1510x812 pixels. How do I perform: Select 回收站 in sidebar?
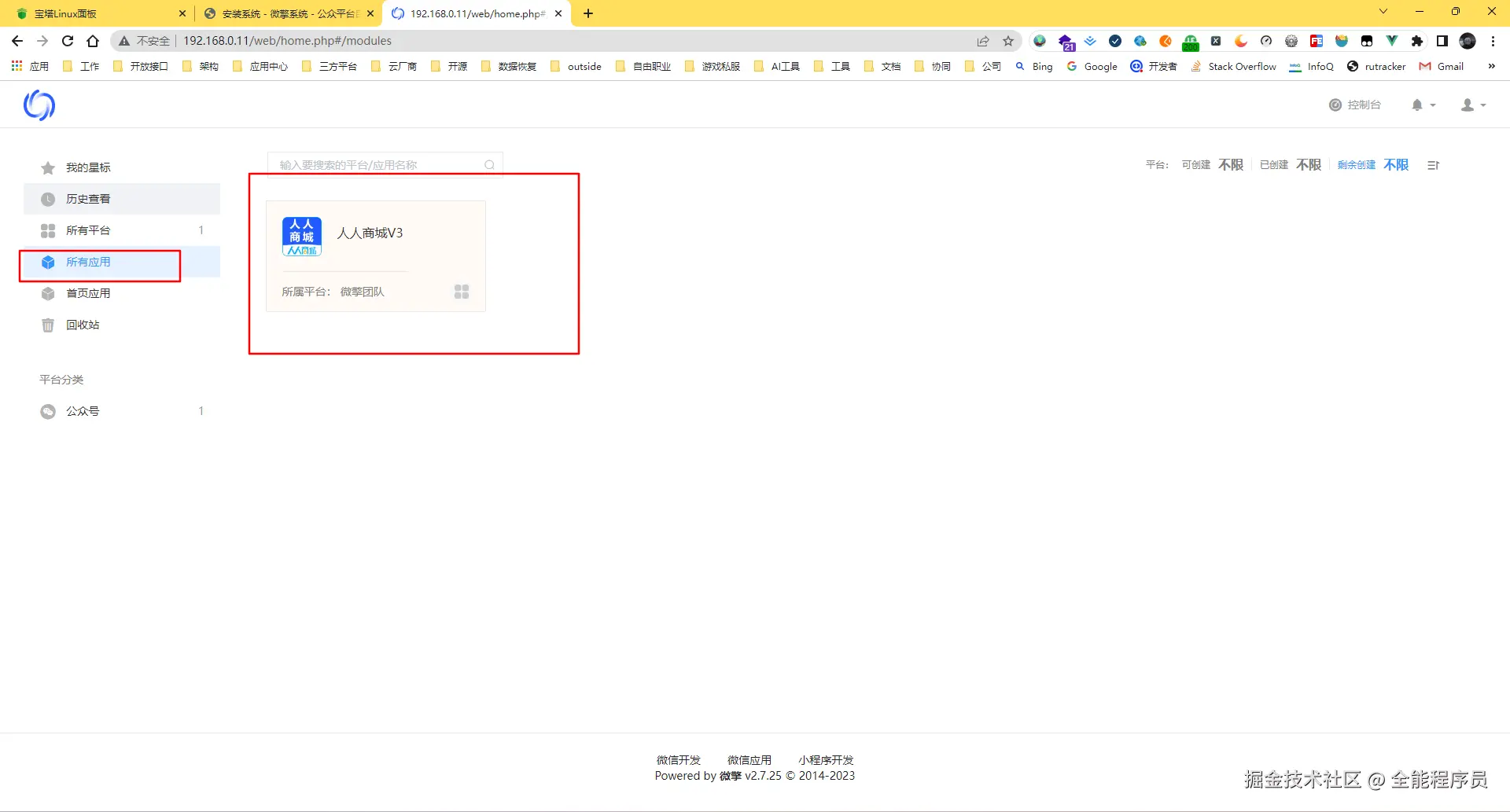pyautogui.click(x=122, y=325)
